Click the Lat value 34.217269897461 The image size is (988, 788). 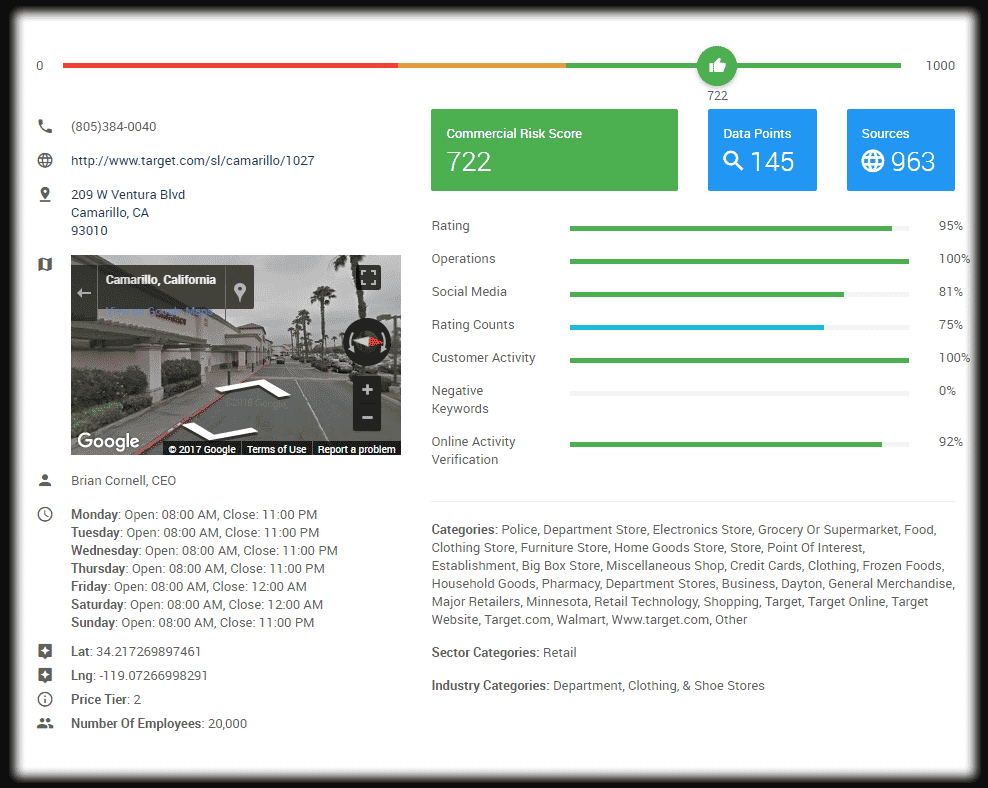pyautogui.click(x=148, y=651)
